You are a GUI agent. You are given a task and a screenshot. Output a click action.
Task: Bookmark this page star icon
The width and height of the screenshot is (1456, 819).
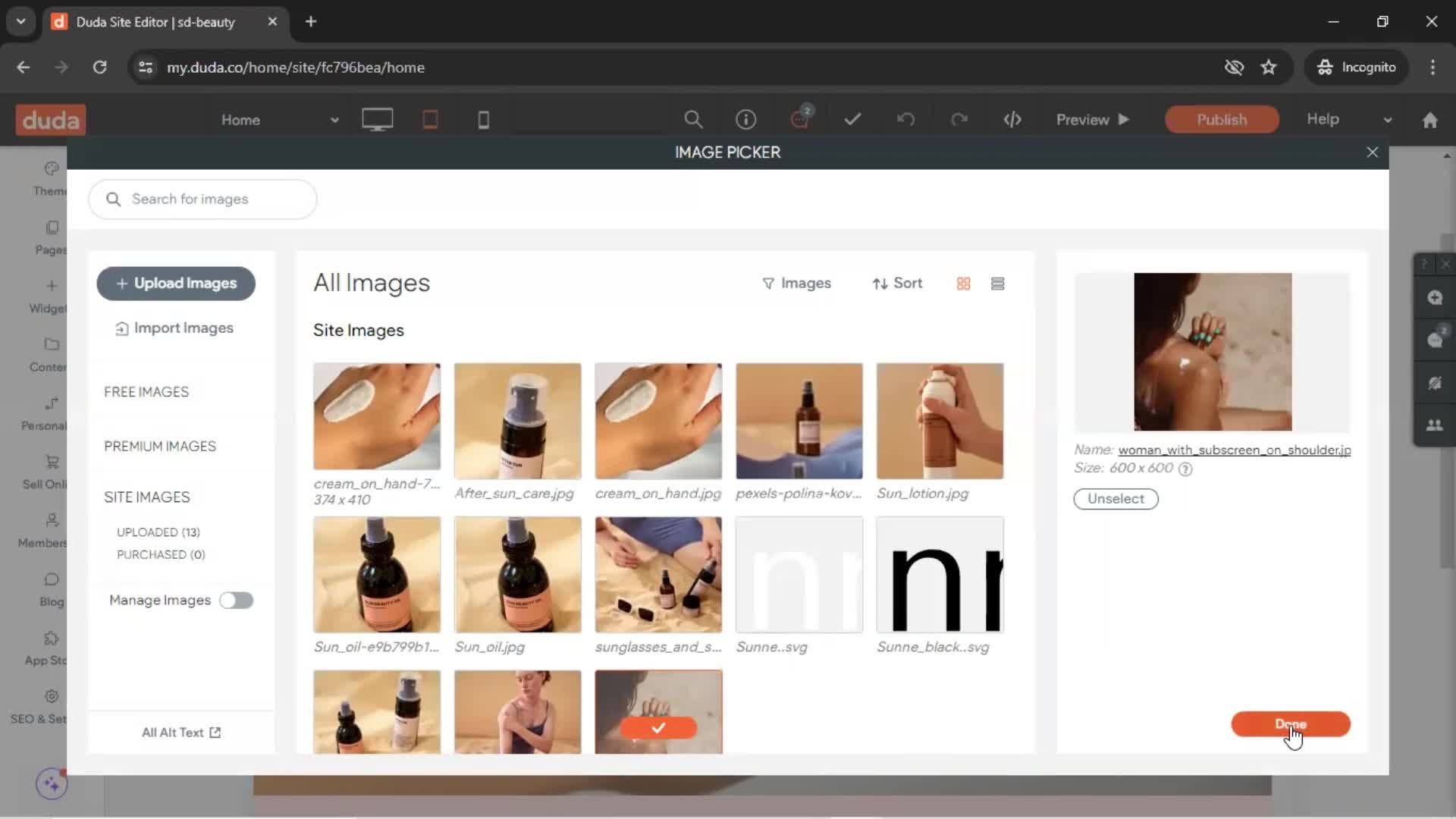point(1269,67)
